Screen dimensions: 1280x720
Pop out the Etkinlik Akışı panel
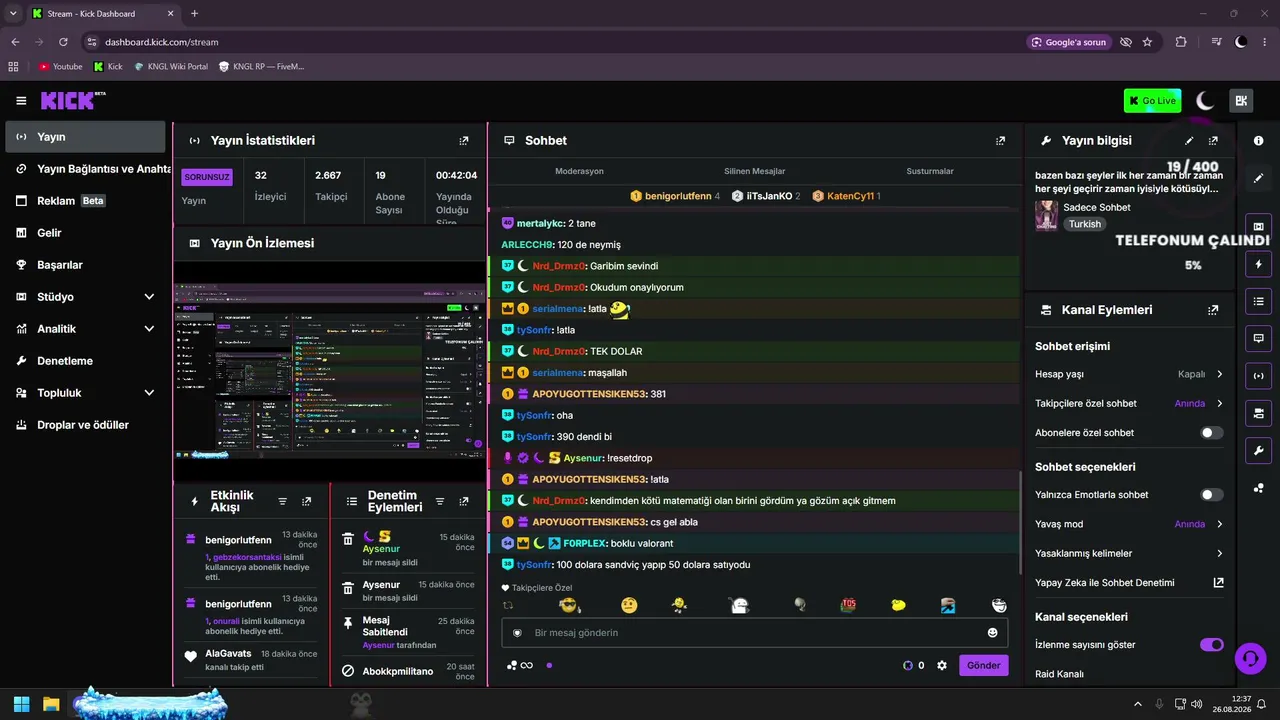pyautogui.click(x=307, y=501)
